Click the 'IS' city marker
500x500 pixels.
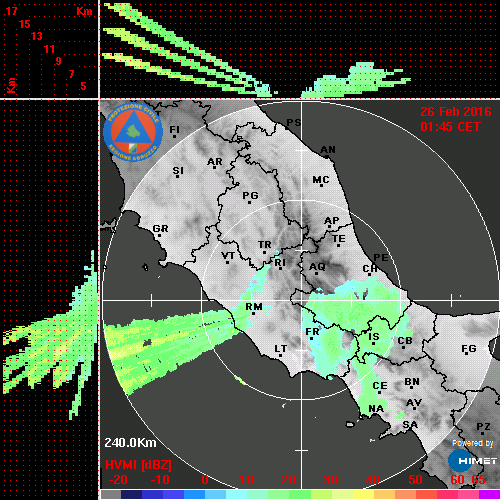pyautogui.click(x=374, y=337)
